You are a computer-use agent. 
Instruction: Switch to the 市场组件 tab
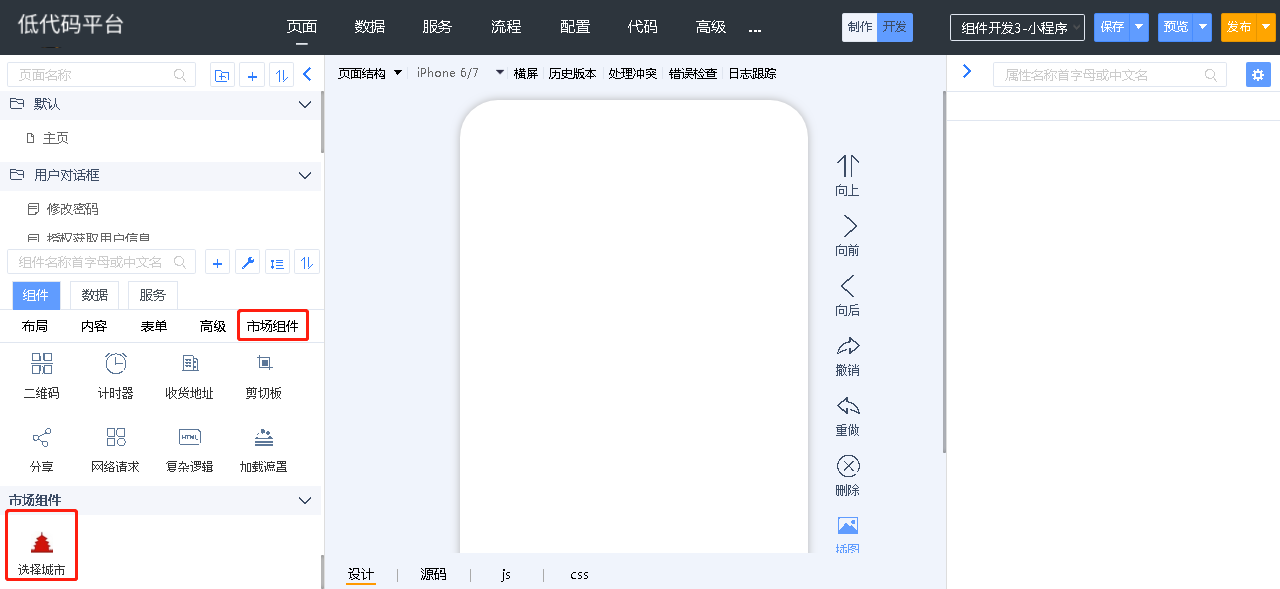(x=272, y=326)
